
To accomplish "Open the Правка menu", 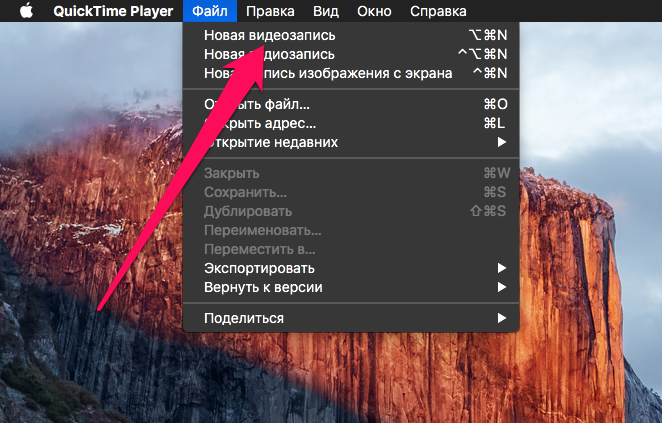I will click(x=270, y=11).
